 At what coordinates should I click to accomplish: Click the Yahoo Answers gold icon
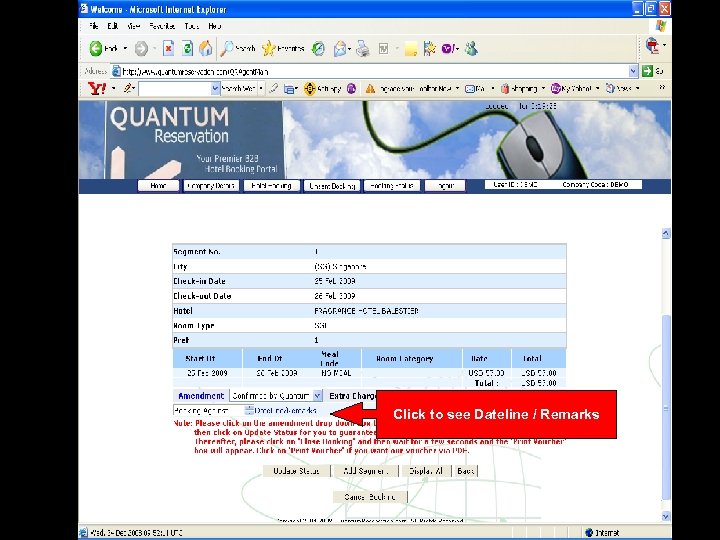(310, 88)
